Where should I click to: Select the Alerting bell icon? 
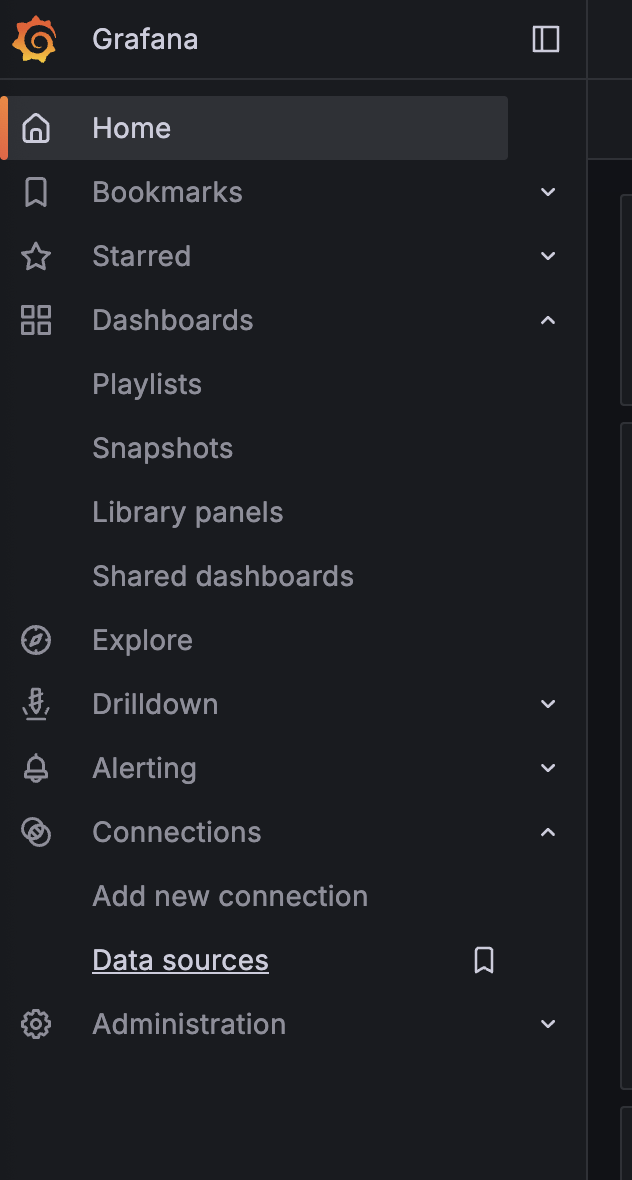[37, 767]
